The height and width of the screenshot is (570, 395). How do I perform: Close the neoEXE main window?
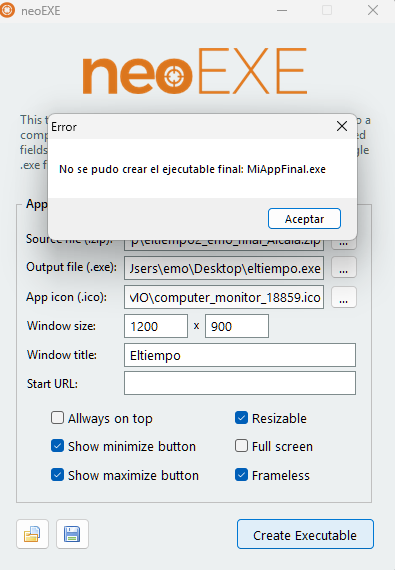pos(373,10)
